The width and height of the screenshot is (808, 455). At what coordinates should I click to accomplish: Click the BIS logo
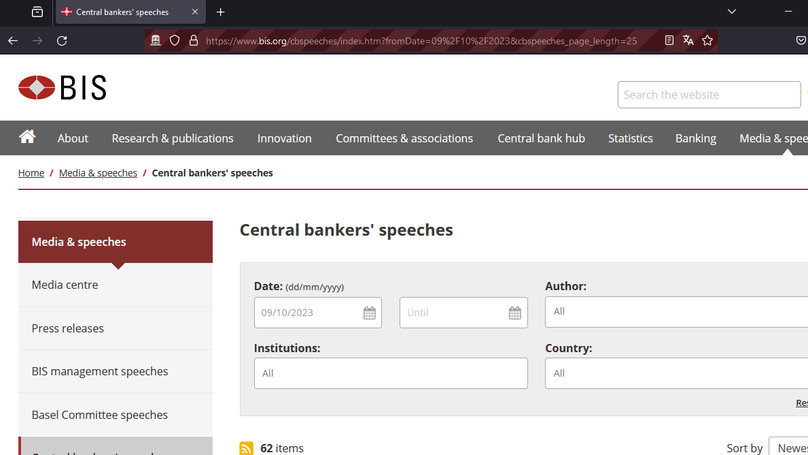(x=62, y=88)
